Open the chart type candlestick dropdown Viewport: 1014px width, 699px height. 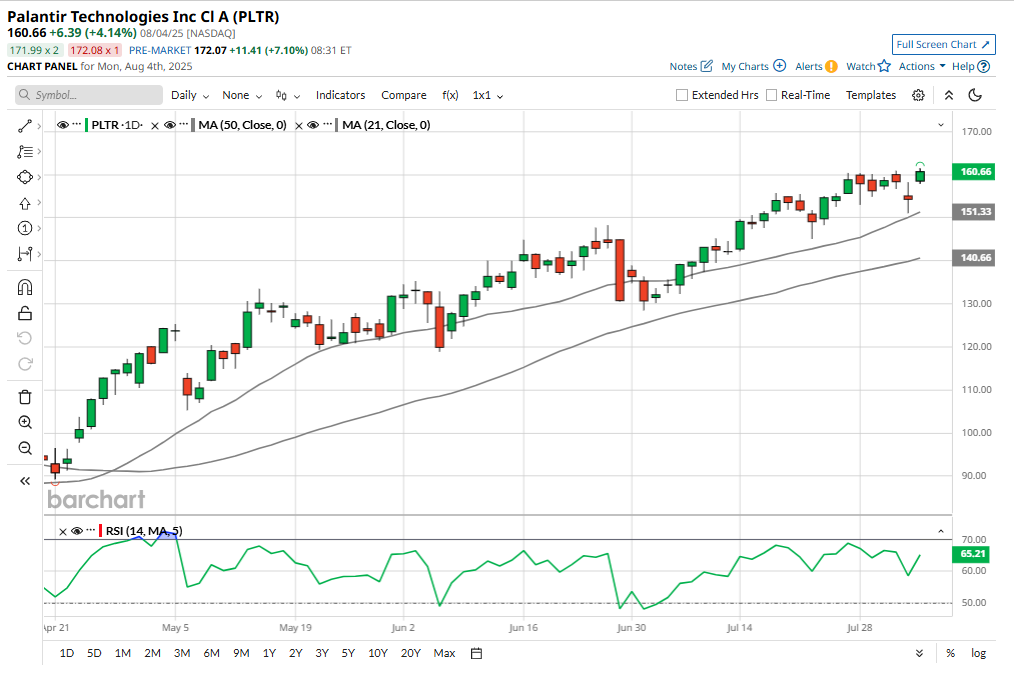coord(288,96)
